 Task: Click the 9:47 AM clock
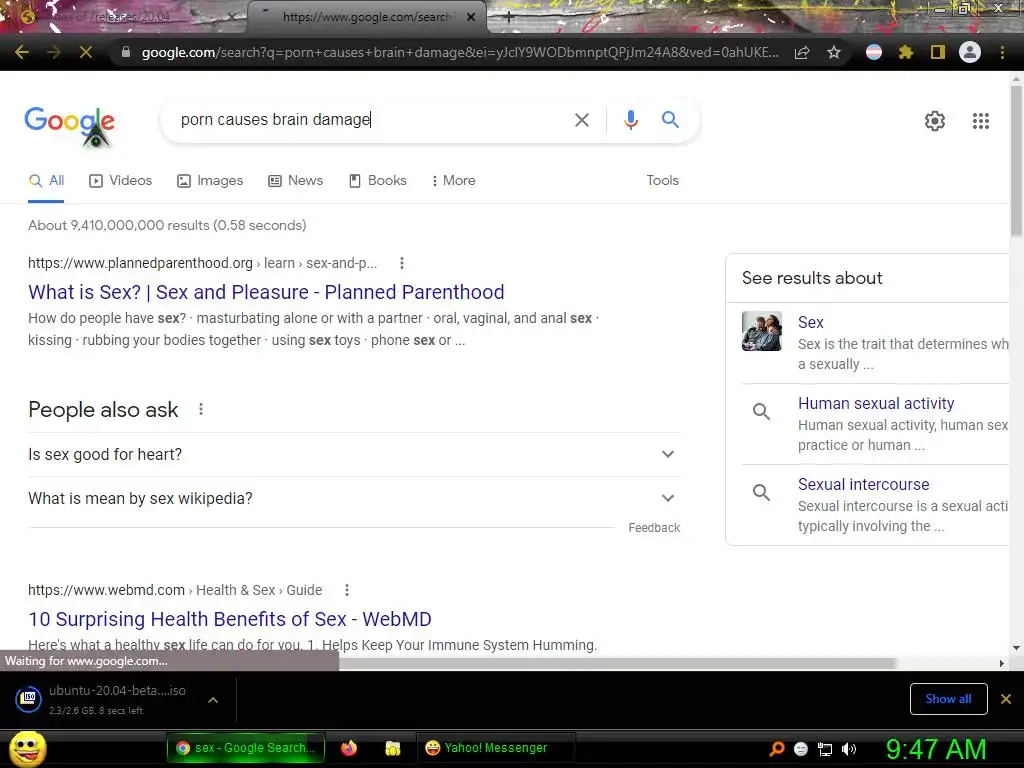tap(936, 749)
